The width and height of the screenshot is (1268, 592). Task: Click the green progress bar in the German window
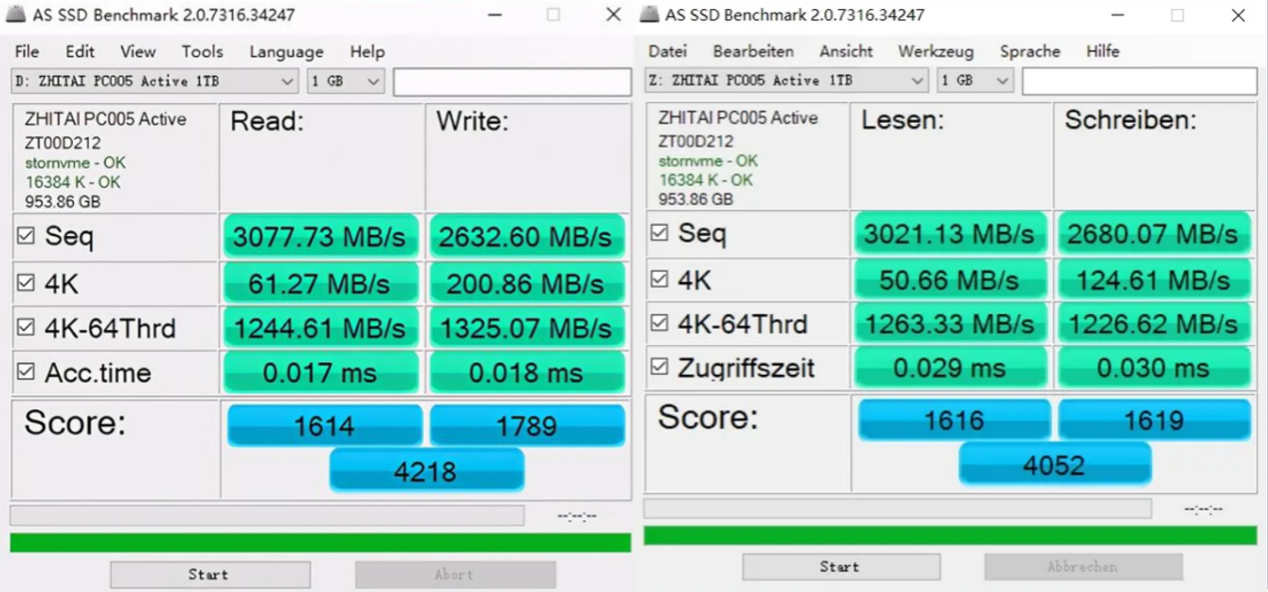click(x=950, y=535)
